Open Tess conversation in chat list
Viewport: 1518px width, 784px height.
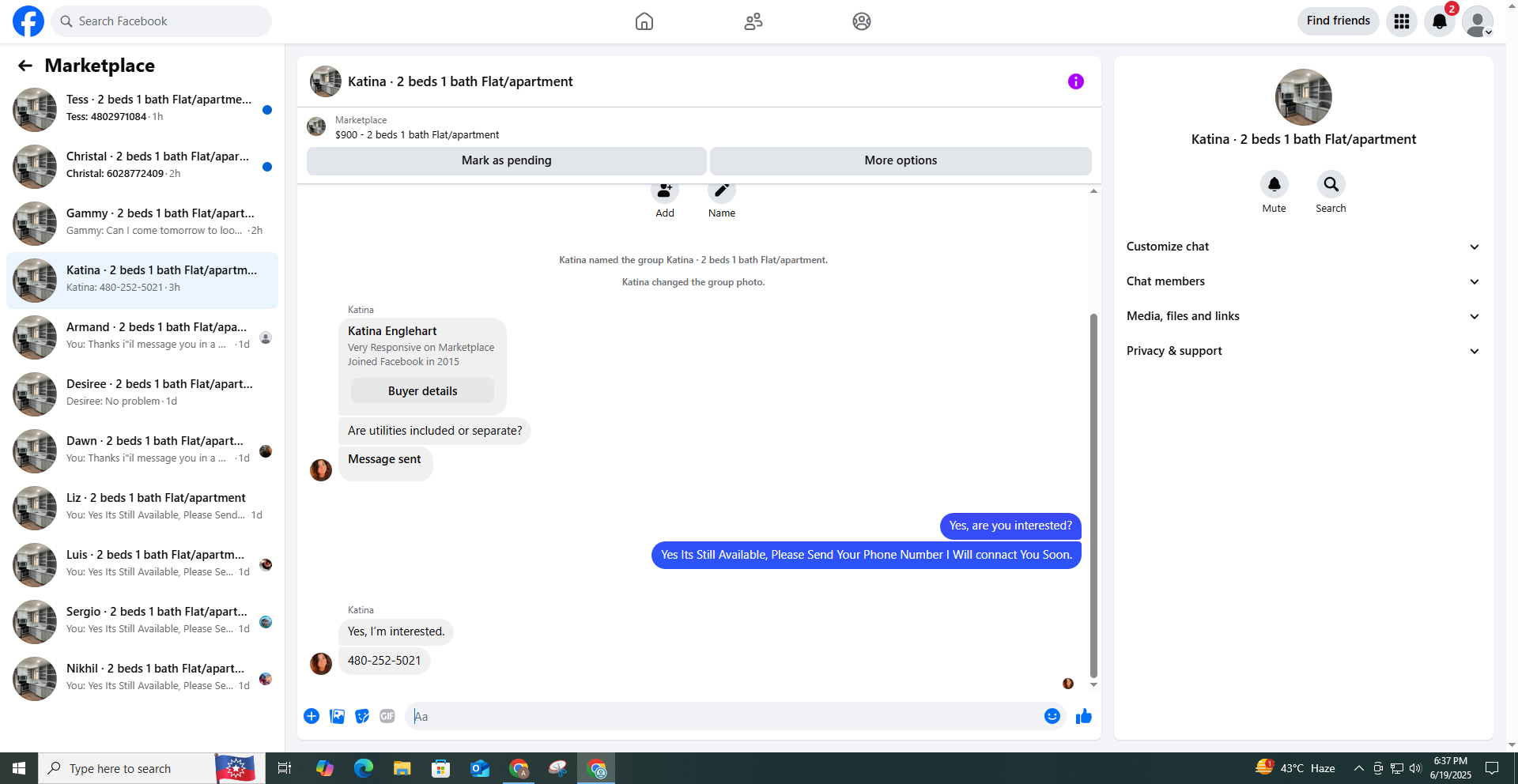tap(142, 110)
